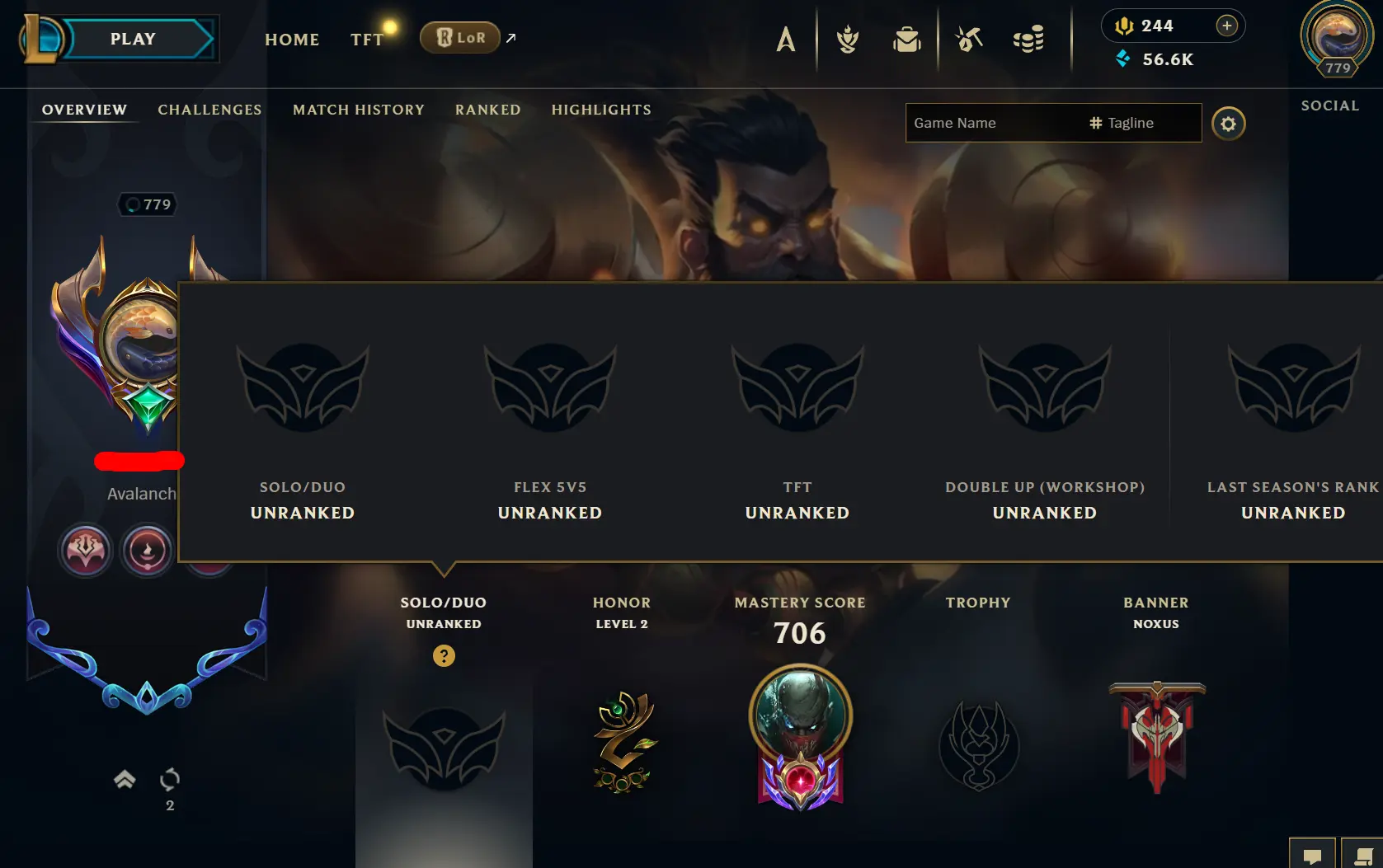Click the profile settings gear icon
The height and width of the screenshot is (868, 1383).
(x=1229, y=124)
